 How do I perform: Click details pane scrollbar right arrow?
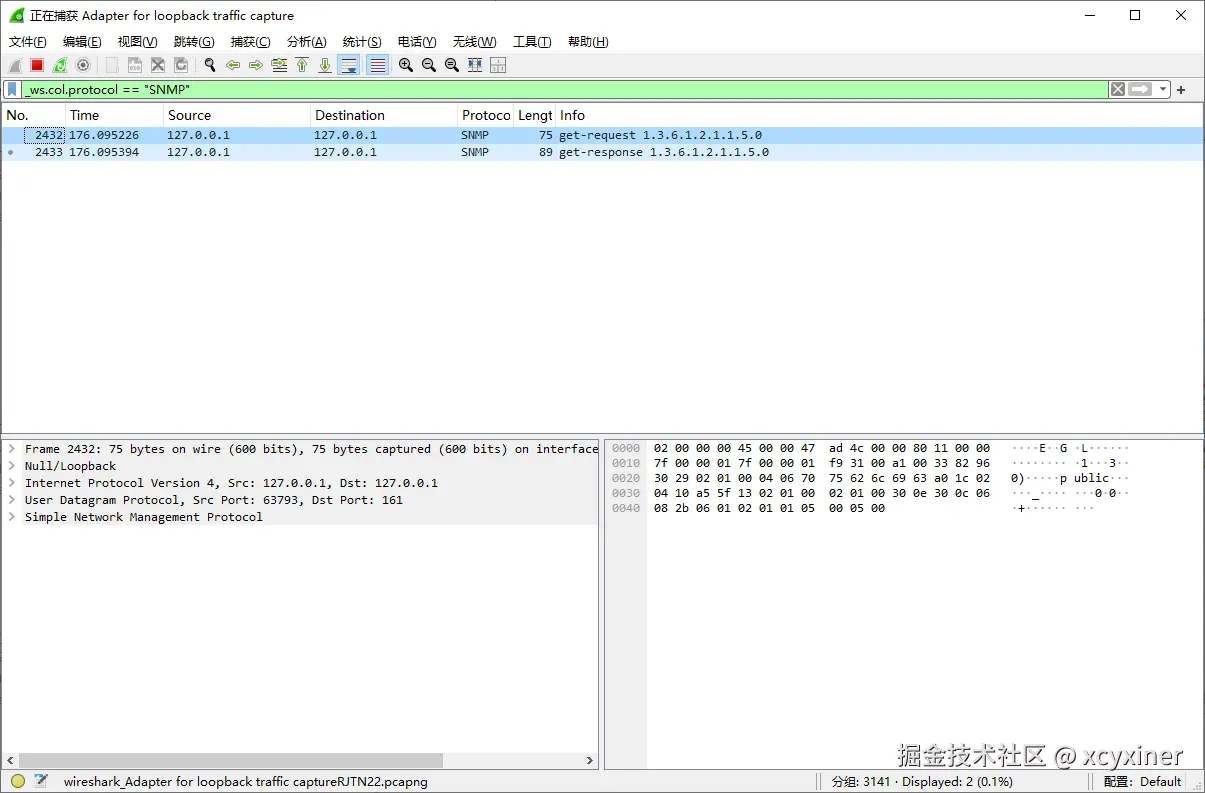[590, 761]
